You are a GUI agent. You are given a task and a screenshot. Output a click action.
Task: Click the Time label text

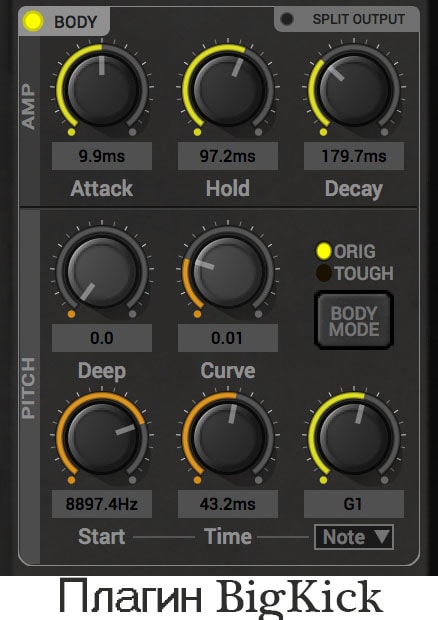[x=228, y=537]
